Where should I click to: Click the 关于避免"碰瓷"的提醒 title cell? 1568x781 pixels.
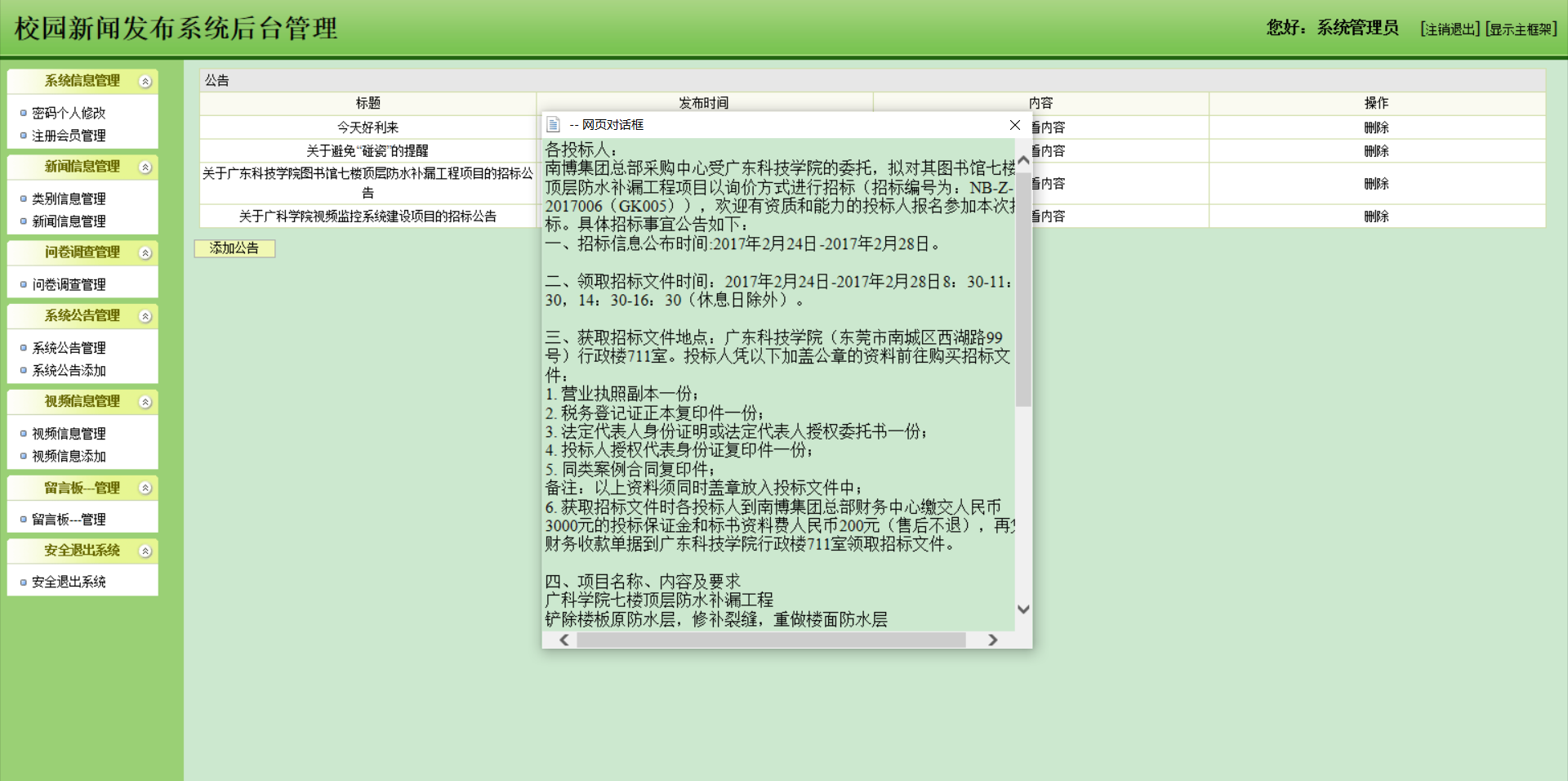pos(367,151)
